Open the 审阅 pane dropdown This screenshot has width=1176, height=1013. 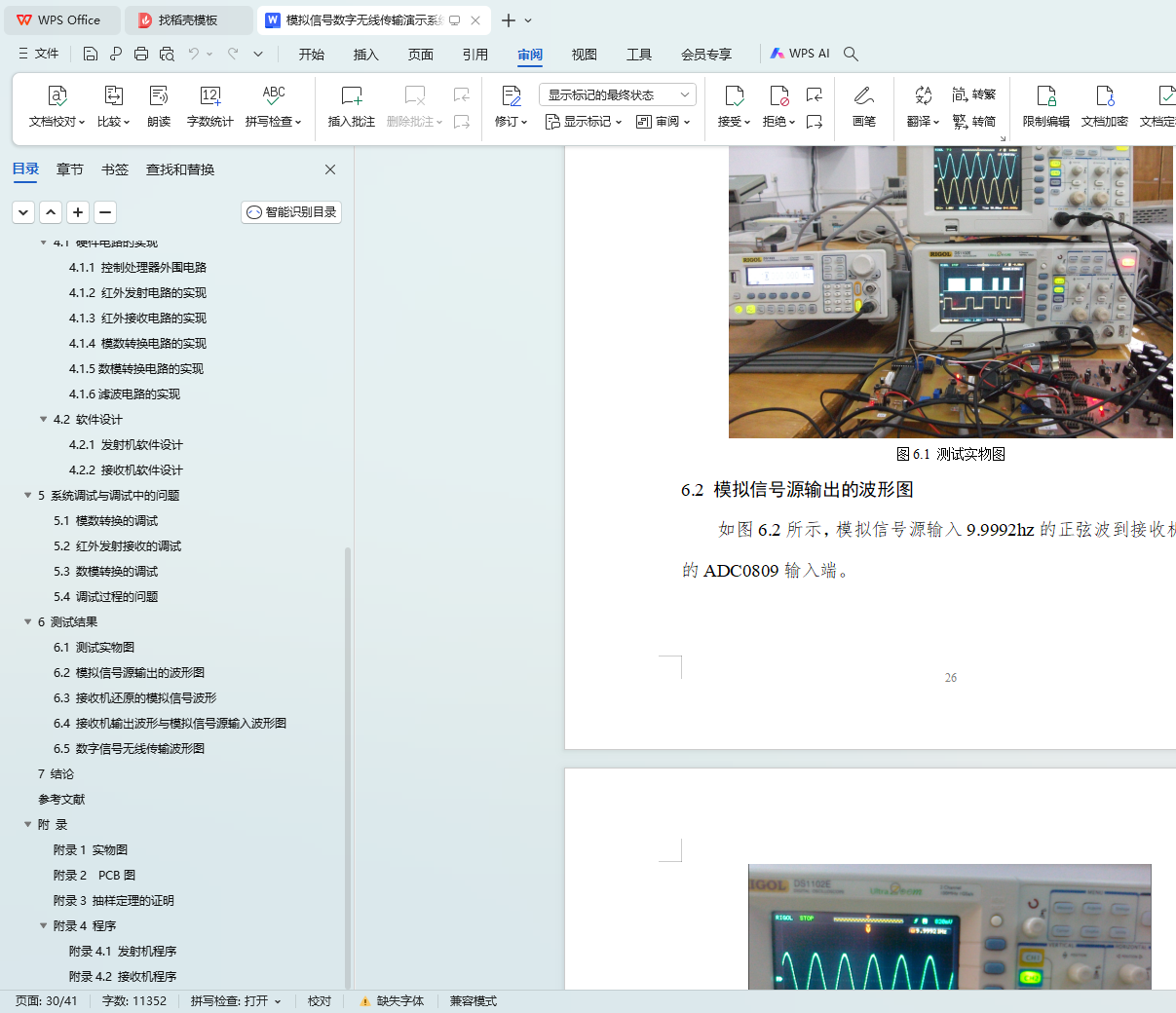coord(664,122)
